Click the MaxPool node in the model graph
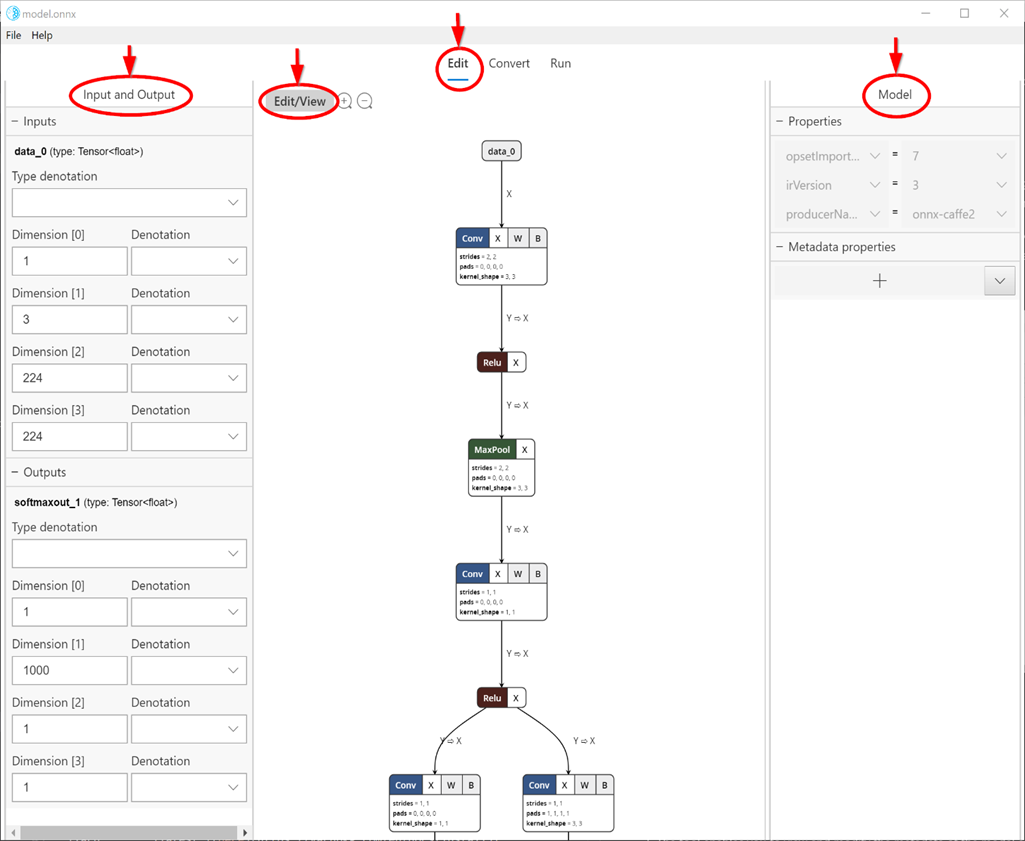Viewport: 1025px width, 841px height. click(492, 449)
